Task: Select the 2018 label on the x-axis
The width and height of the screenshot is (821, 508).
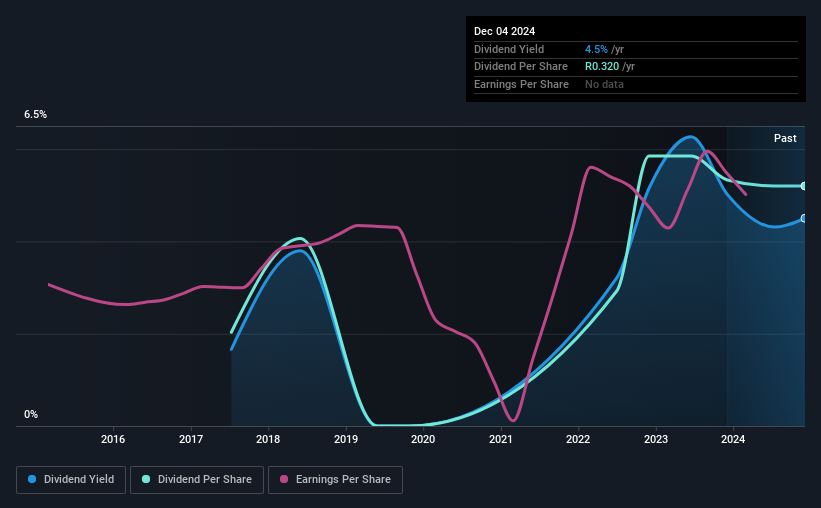Action: (x=268, y=439)
